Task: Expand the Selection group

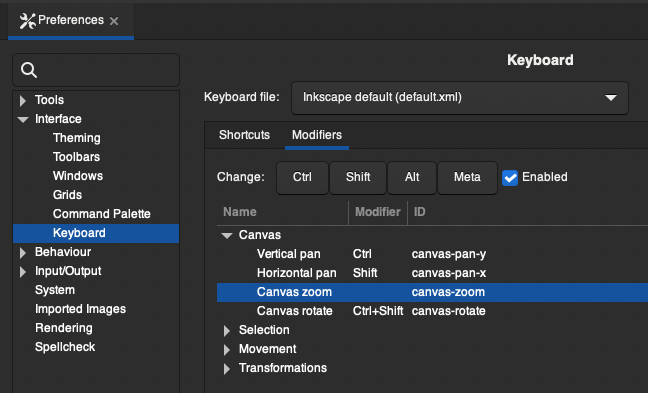Action: [227, 331]
